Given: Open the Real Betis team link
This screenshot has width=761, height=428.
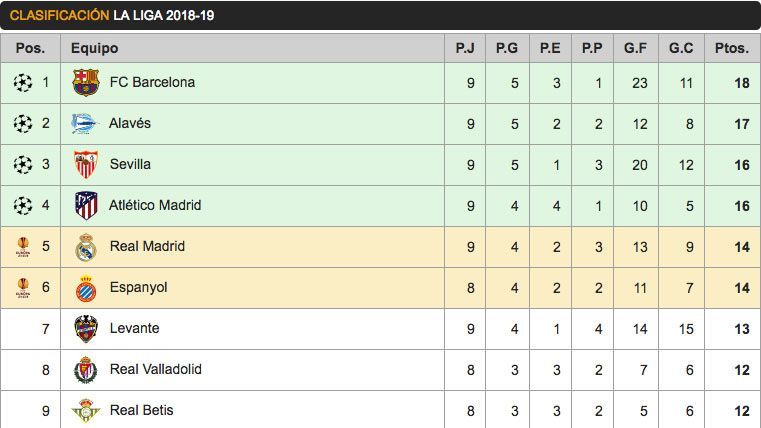Looking at the screenshot, I should [x=141, y=410].
